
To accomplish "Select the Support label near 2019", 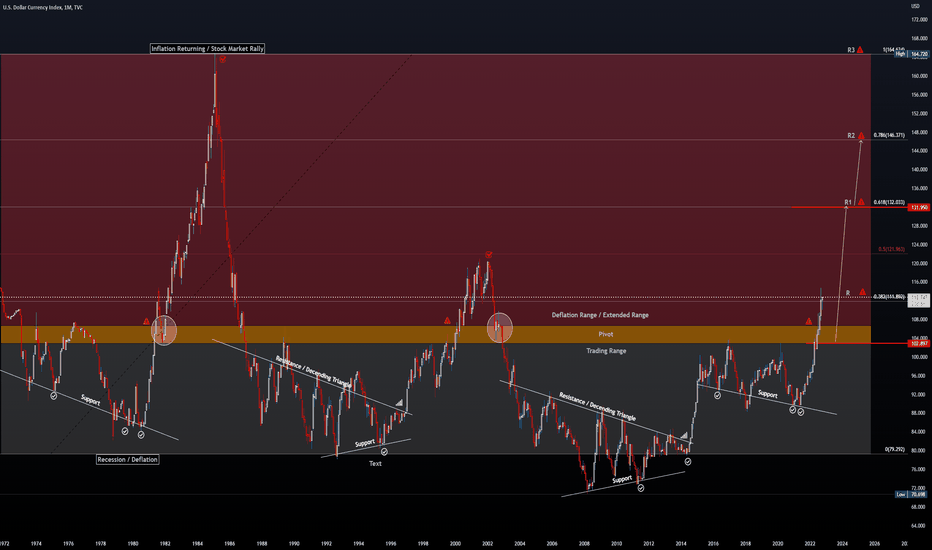I will click(767, 394).
